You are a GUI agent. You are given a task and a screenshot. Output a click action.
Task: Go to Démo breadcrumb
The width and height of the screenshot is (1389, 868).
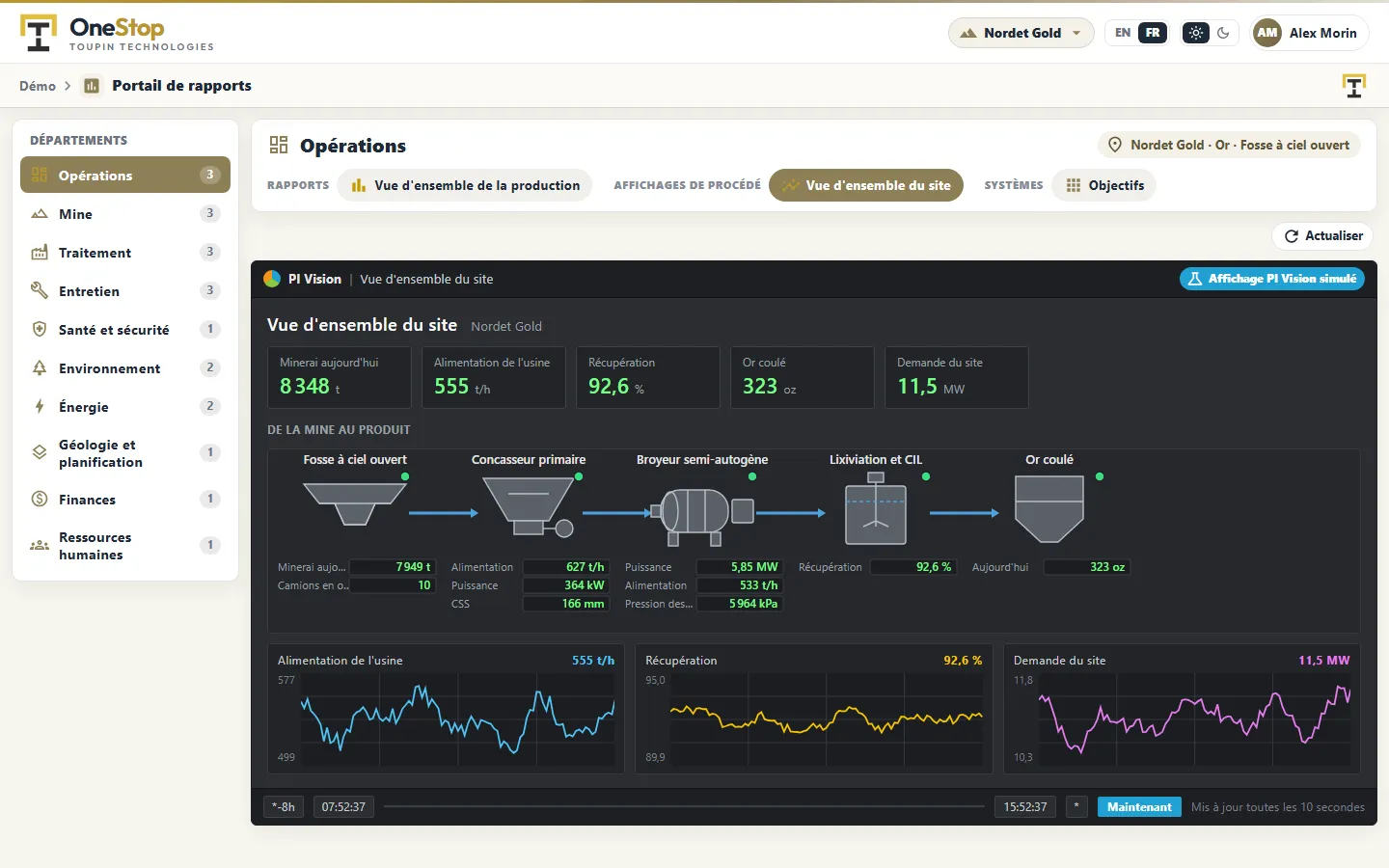click(38, 86)
